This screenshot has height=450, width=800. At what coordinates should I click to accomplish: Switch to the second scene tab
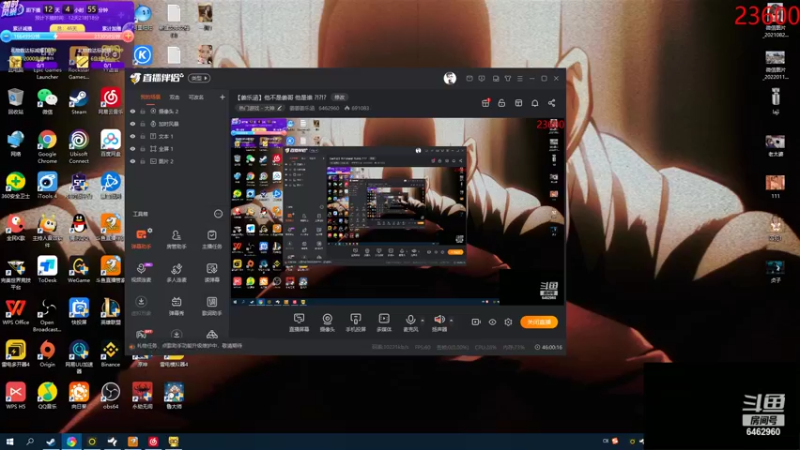174,97
